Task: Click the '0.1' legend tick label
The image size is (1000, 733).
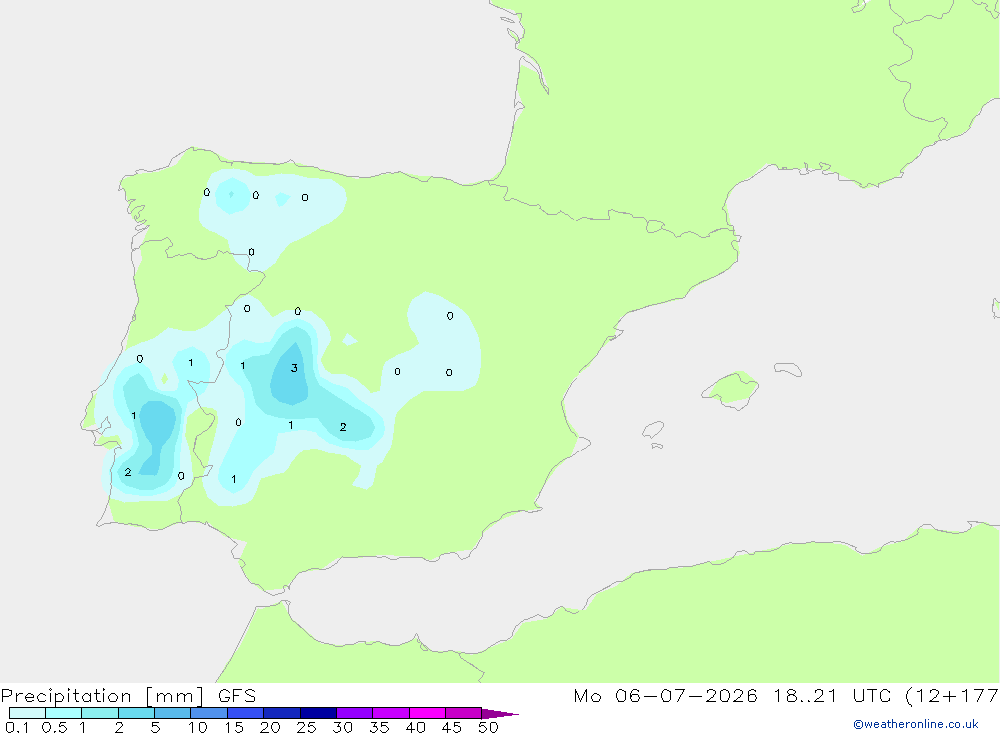Action: [17, 727]
